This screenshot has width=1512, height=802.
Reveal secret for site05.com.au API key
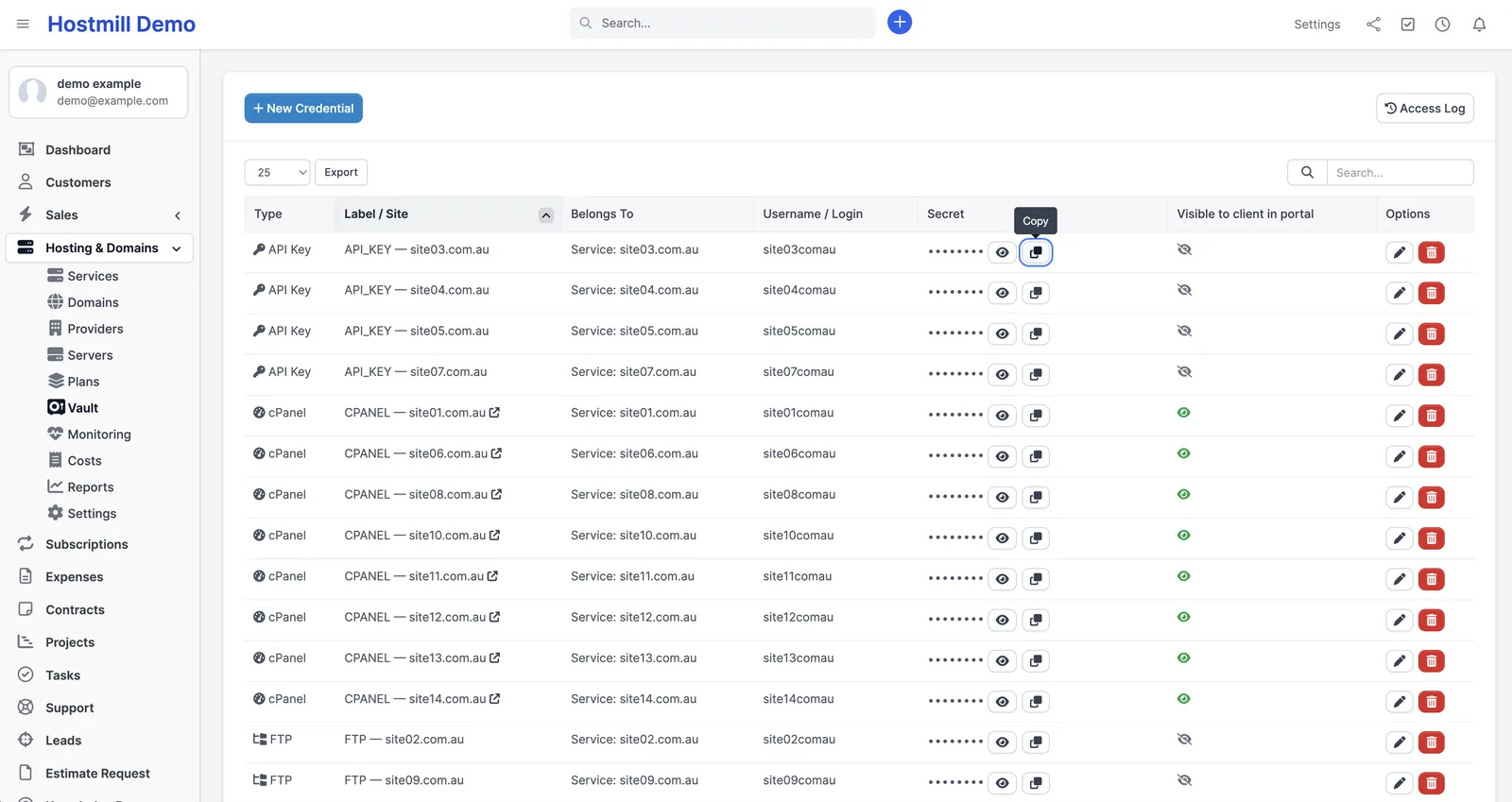pyautogui.click(x=1002, y=333)
